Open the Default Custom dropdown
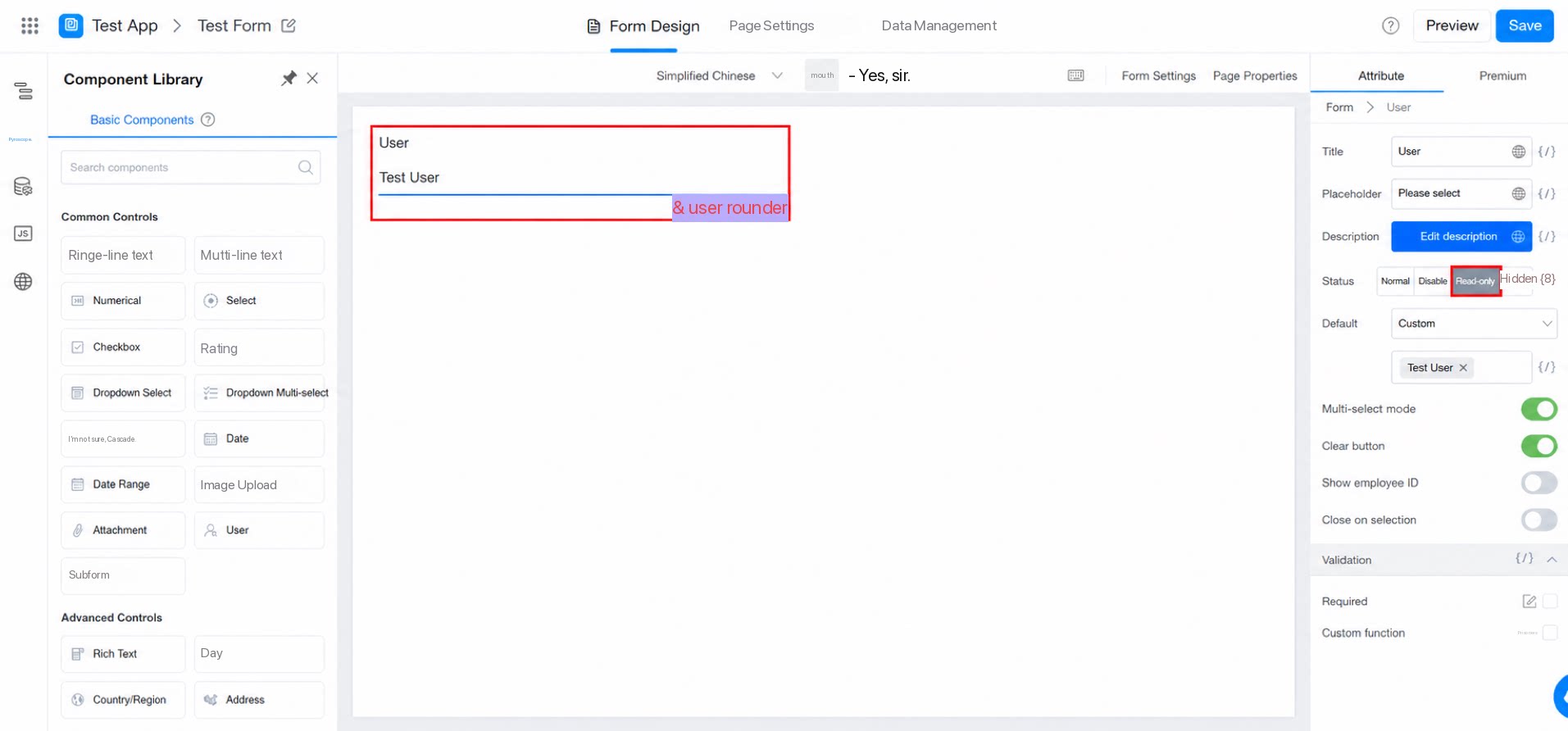This screenshot has height=731, width=1568. pos(1474,324)
